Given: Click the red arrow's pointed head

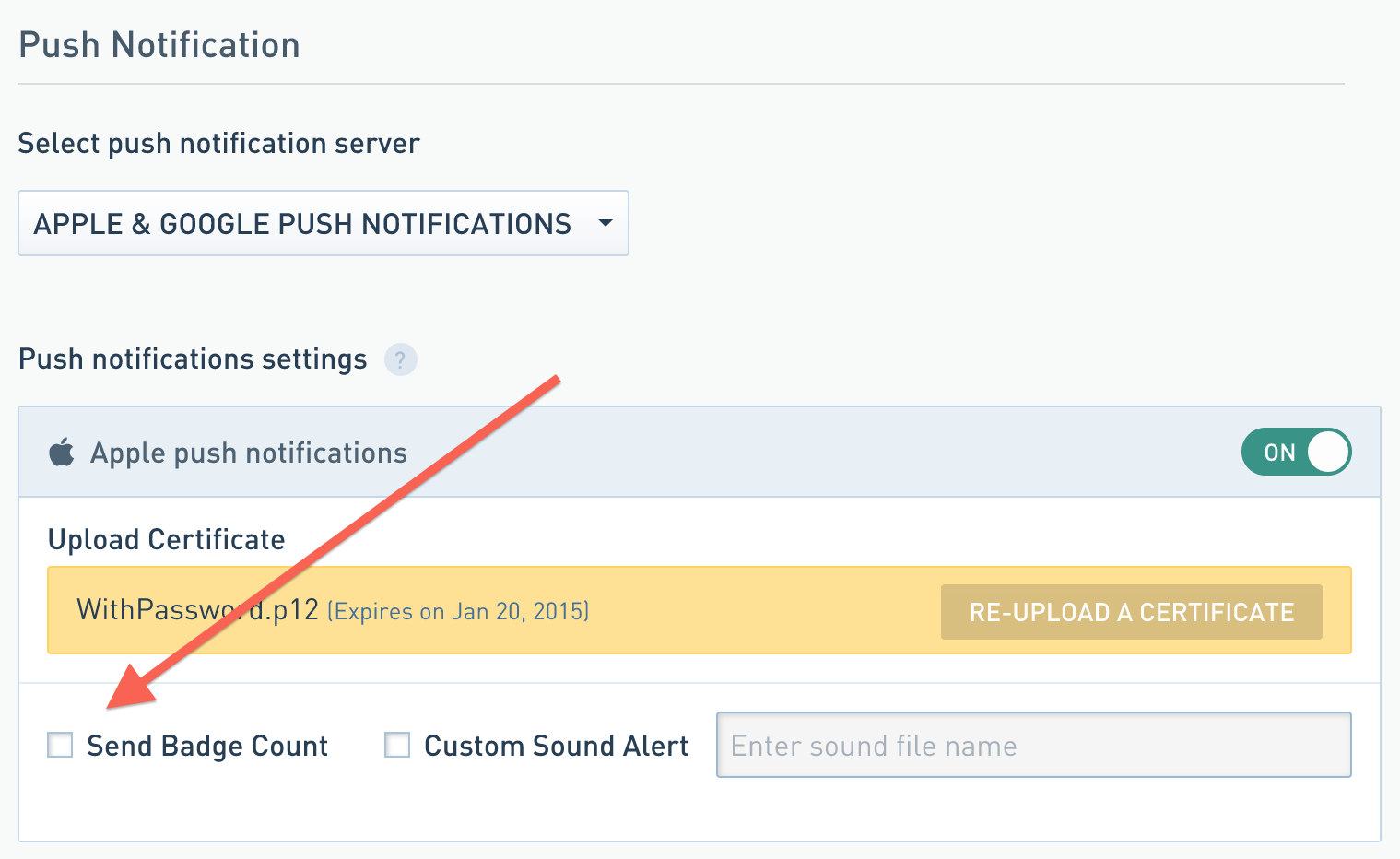Looking at the screenshot, I should [122, 699].
